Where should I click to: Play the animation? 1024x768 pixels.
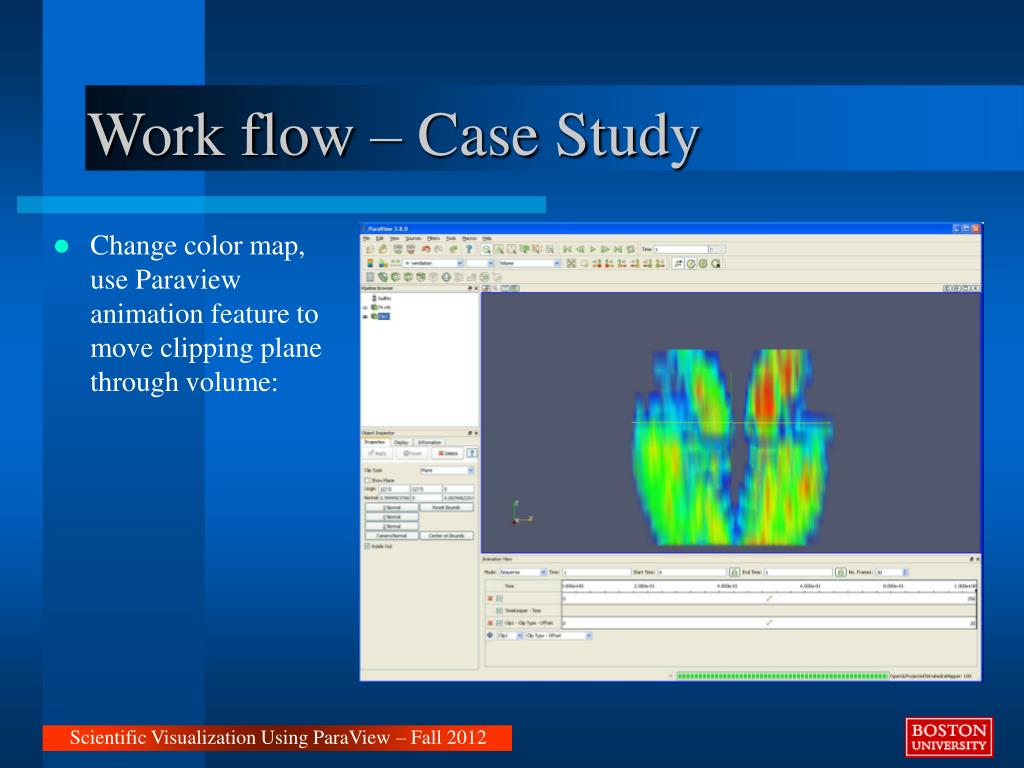[592, 249]
